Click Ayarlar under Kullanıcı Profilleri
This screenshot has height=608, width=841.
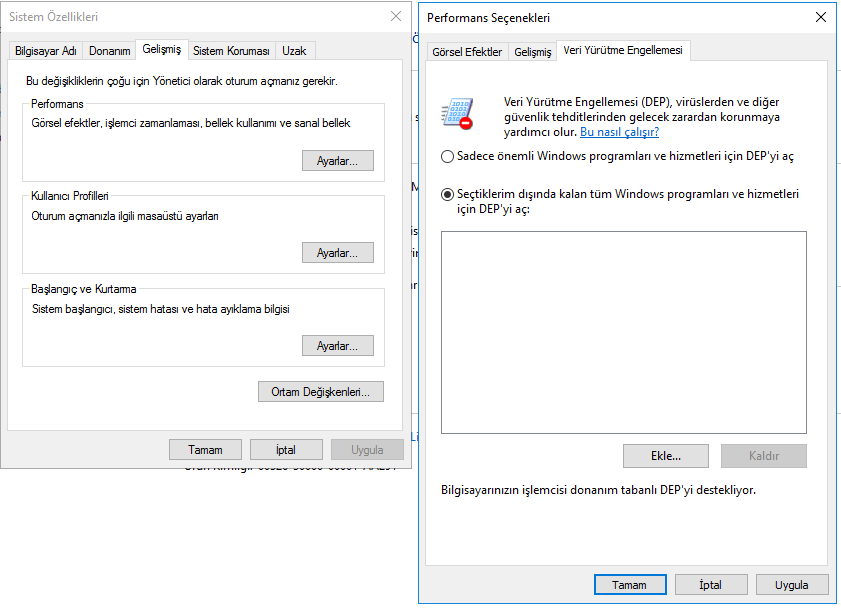coord(338,253)
